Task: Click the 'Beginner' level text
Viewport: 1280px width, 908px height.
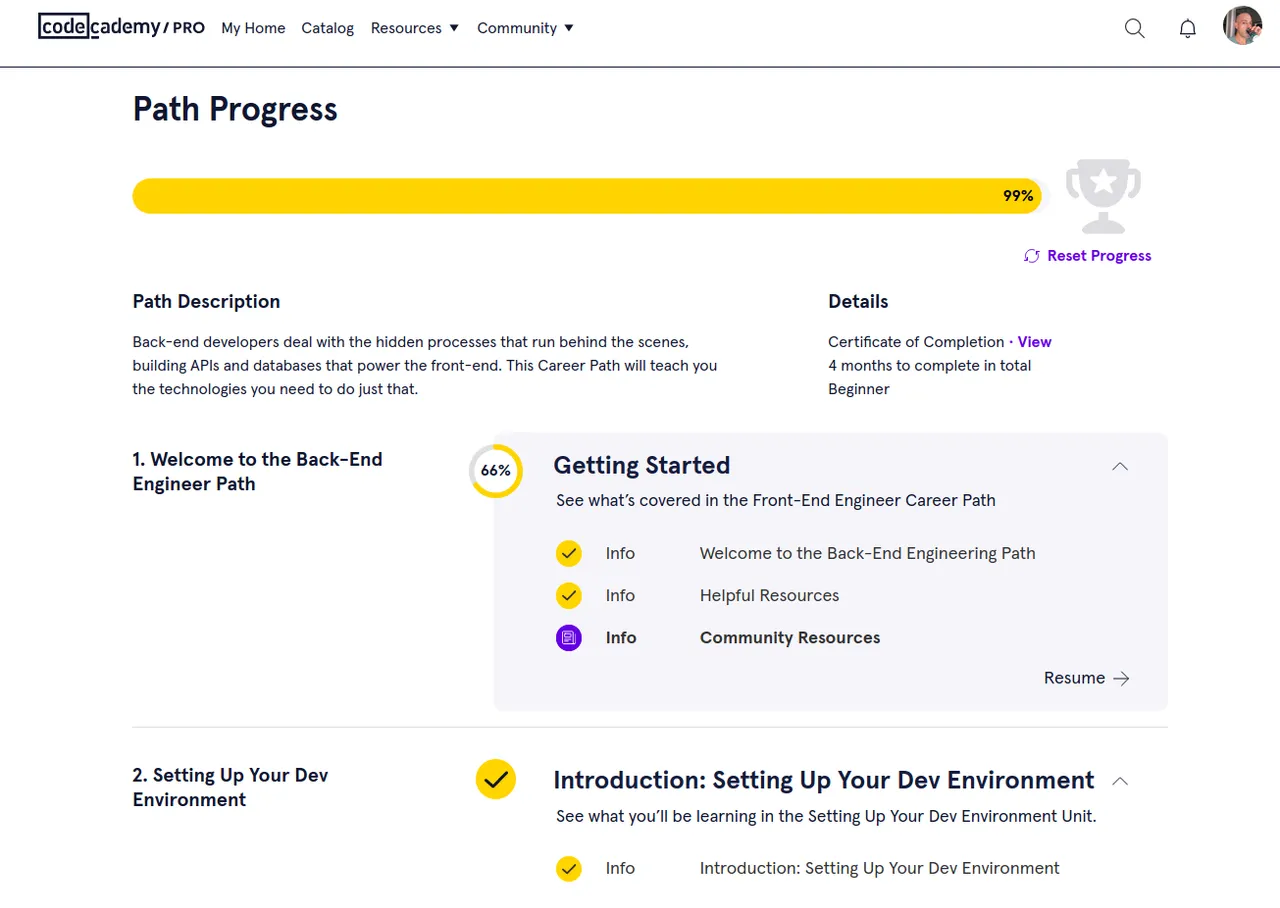Action: (859, 389)
